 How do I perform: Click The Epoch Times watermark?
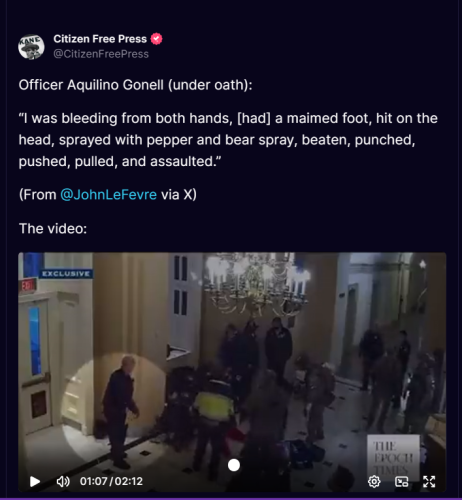[x=393, y=457]
